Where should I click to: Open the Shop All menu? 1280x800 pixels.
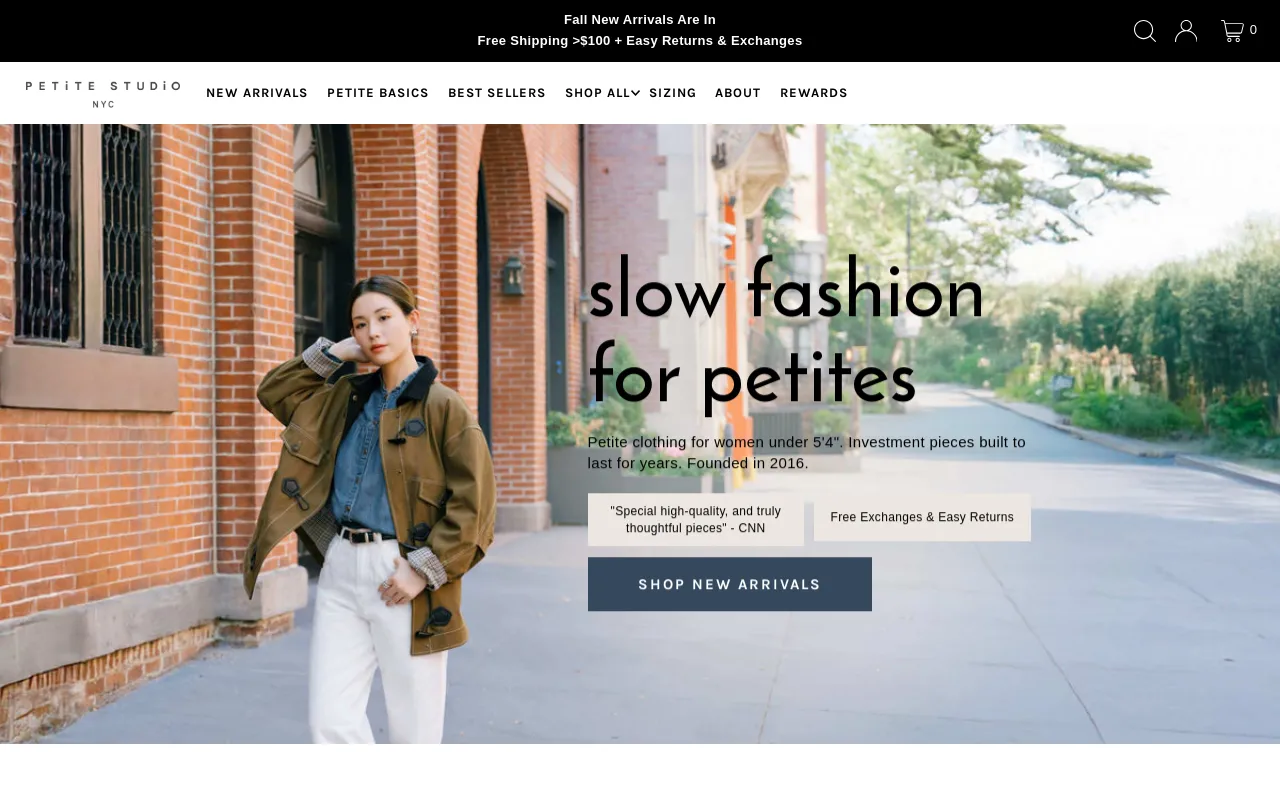click(x=597, y=93)
